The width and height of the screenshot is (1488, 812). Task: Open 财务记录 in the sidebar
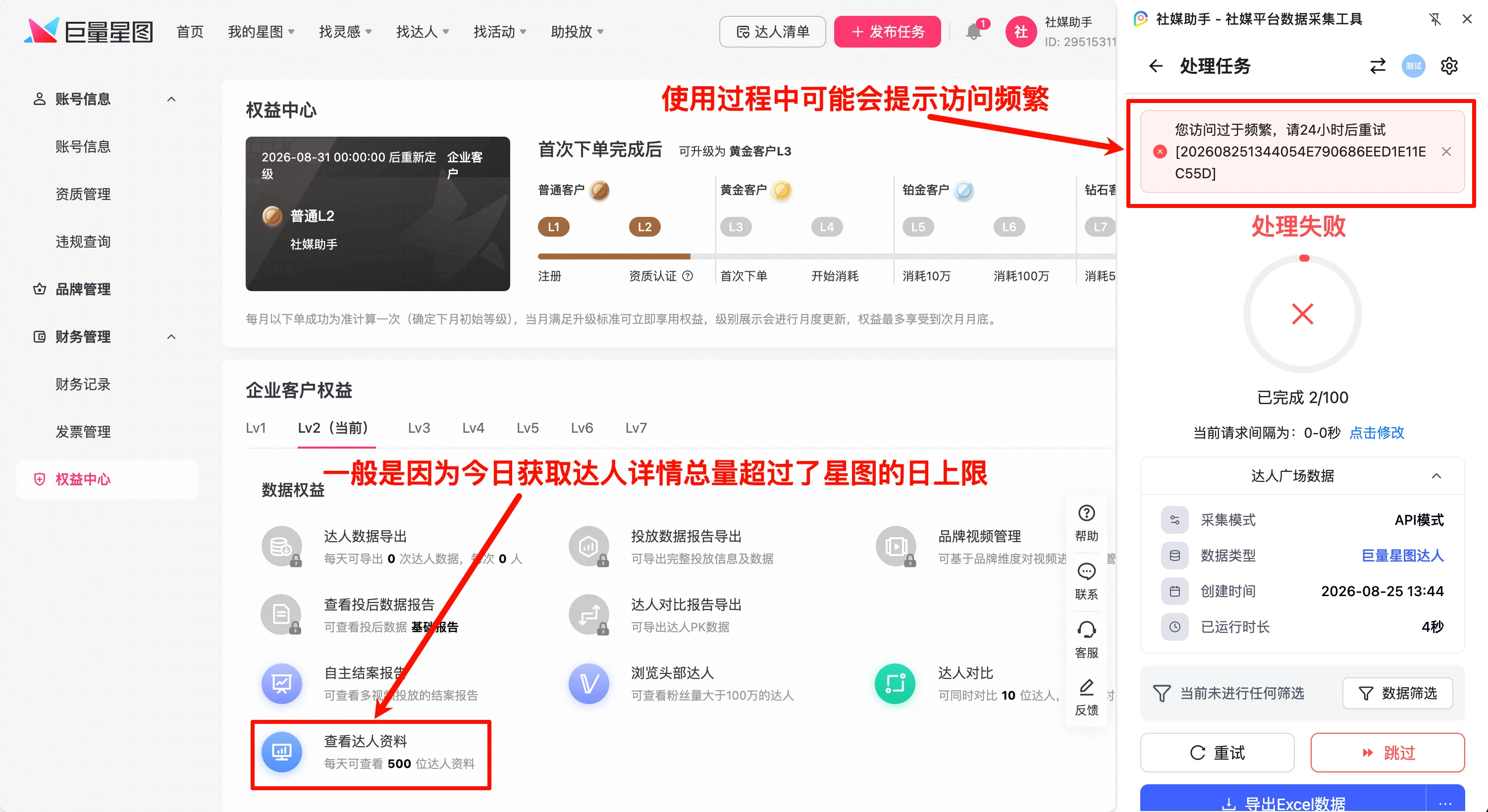tap(83, 384)
